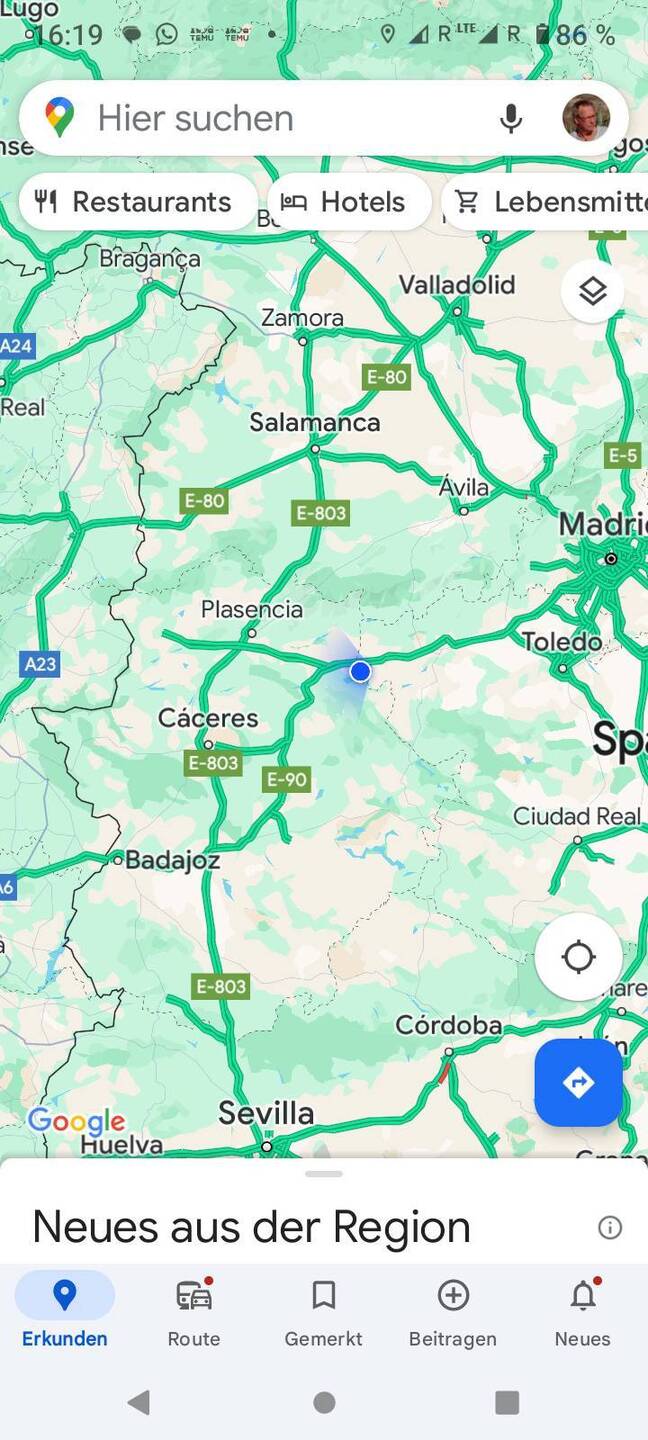
Task: Open the Android recent apps button
Action: [507, 1402]
